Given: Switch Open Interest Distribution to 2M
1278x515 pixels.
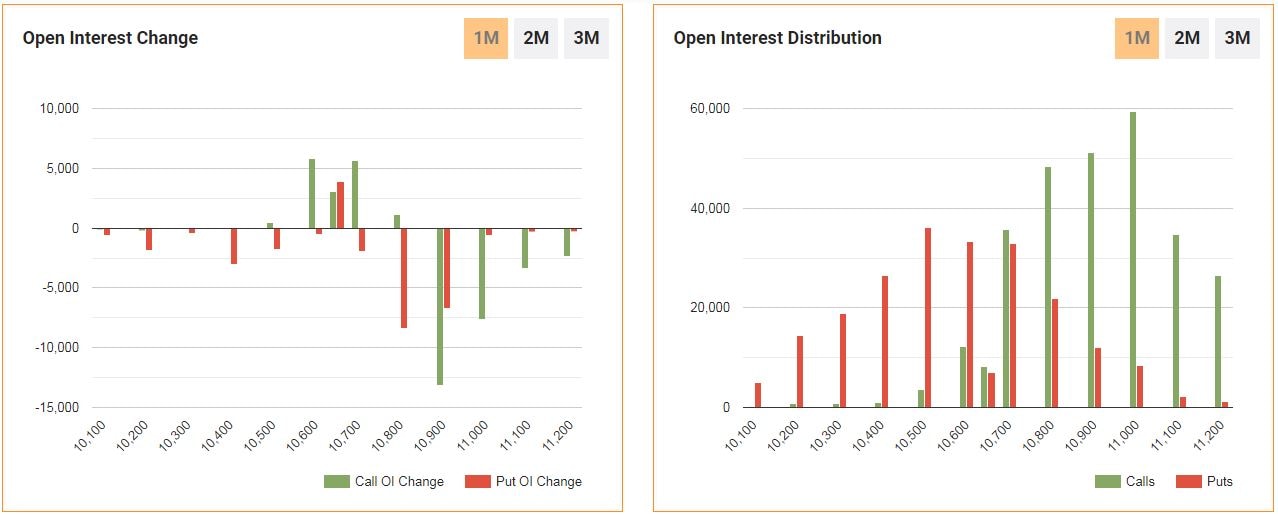Looking at the screenshot, I should [x=1187, y=39].
